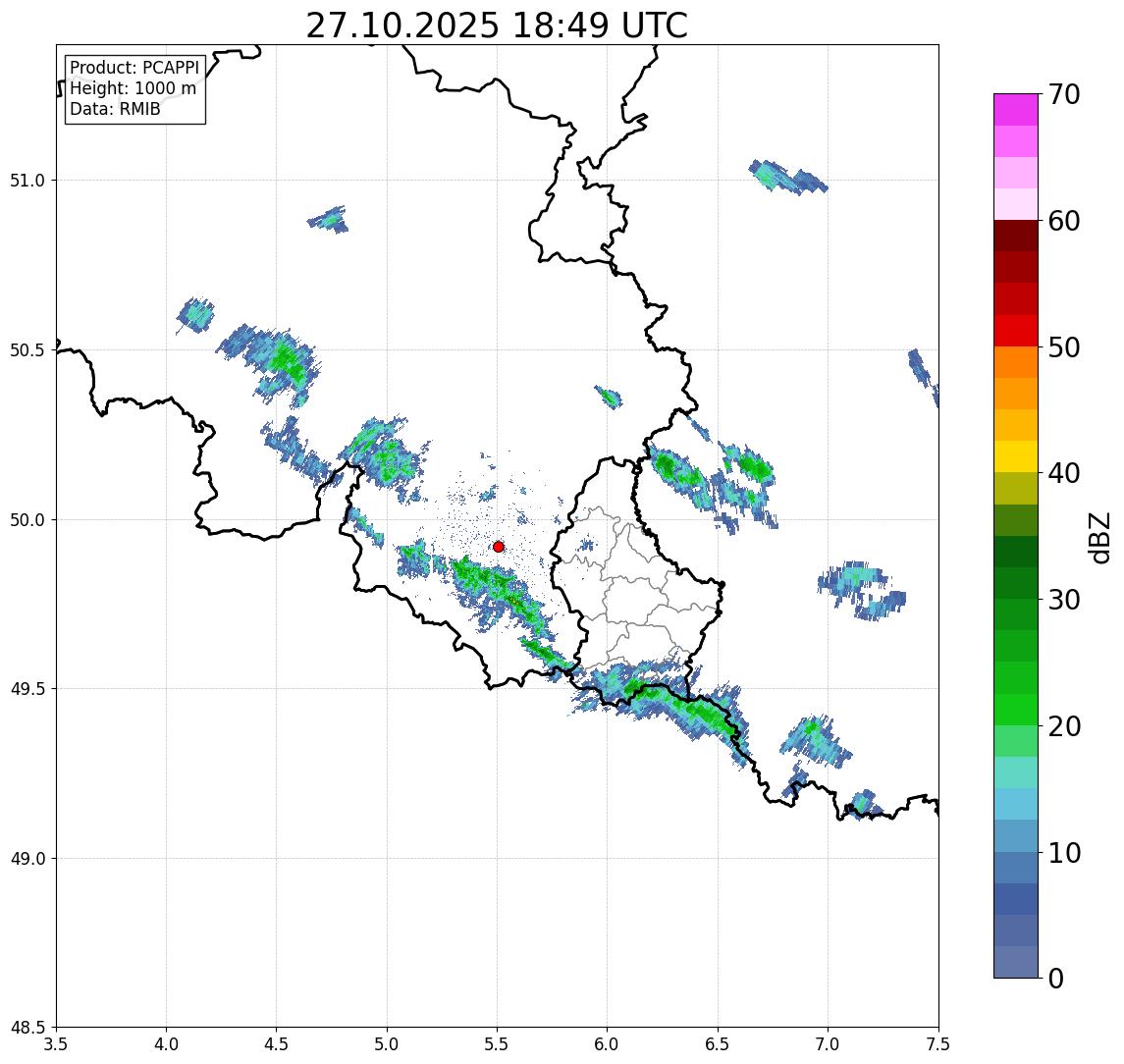Click the red radar location marker

[x=499, y=547]
